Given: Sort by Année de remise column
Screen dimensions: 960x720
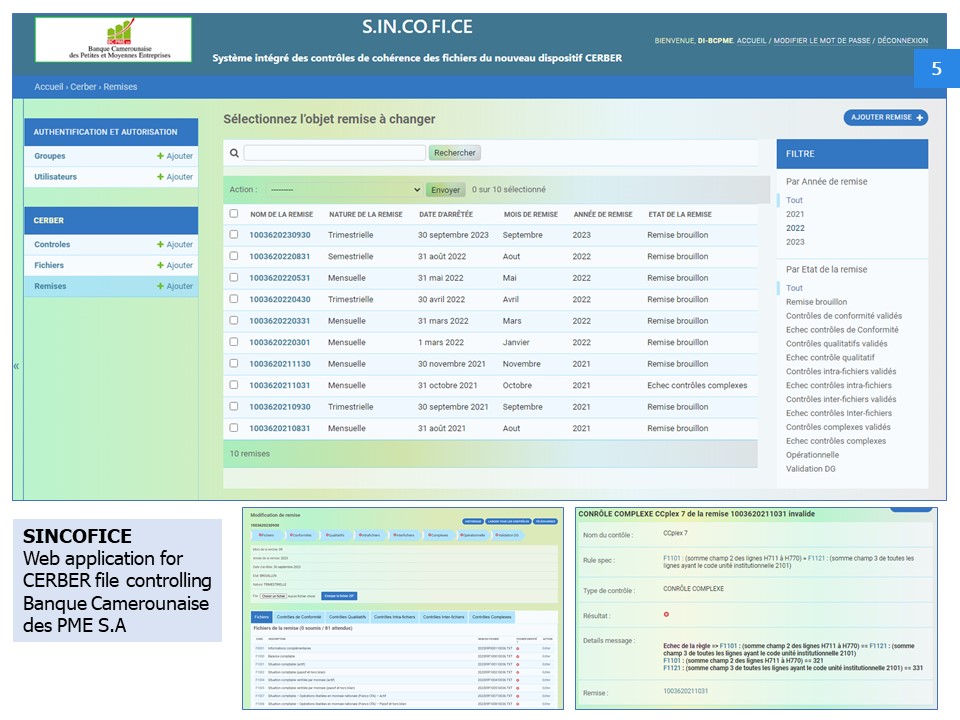Looking at the screenshot, I should 603,214.
